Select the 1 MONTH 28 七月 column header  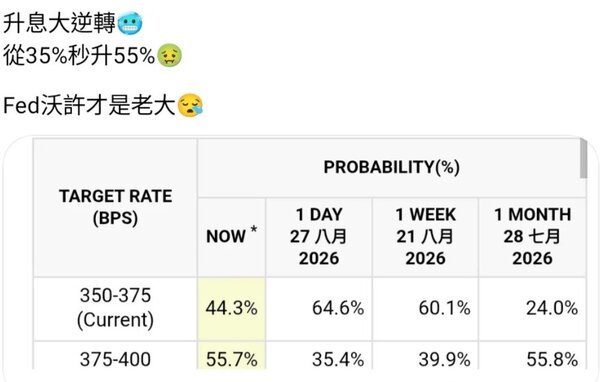[x=532, y=237]
